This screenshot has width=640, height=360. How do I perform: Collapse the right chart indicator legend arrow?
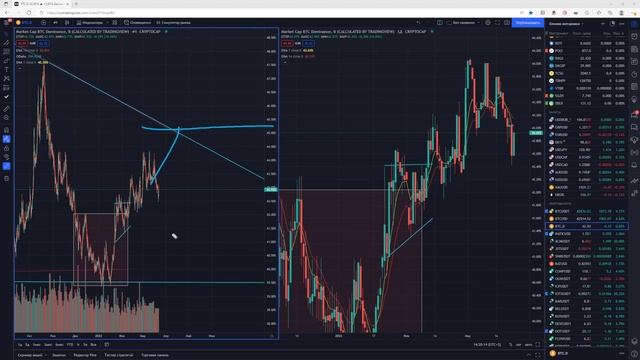click(x=285, y=62)
